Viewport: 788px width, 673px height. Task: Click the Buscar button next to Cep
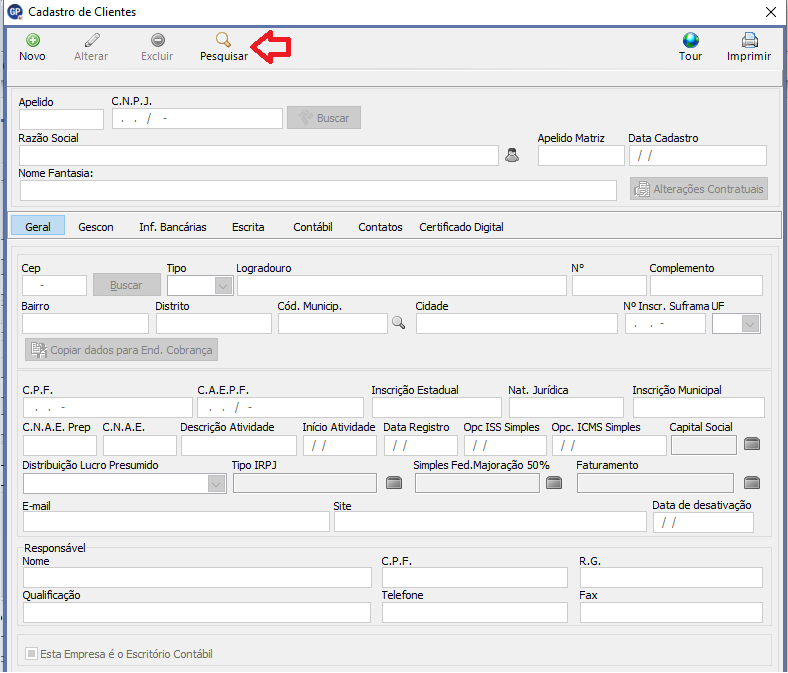126,286
